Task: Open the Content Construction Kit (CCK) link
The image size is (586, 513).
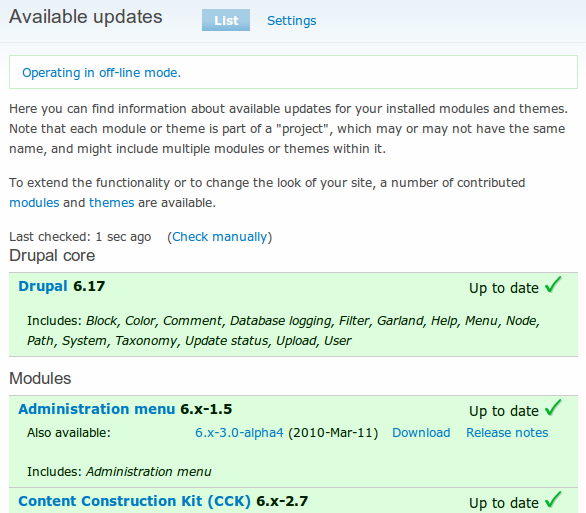Action: [134, 501]
